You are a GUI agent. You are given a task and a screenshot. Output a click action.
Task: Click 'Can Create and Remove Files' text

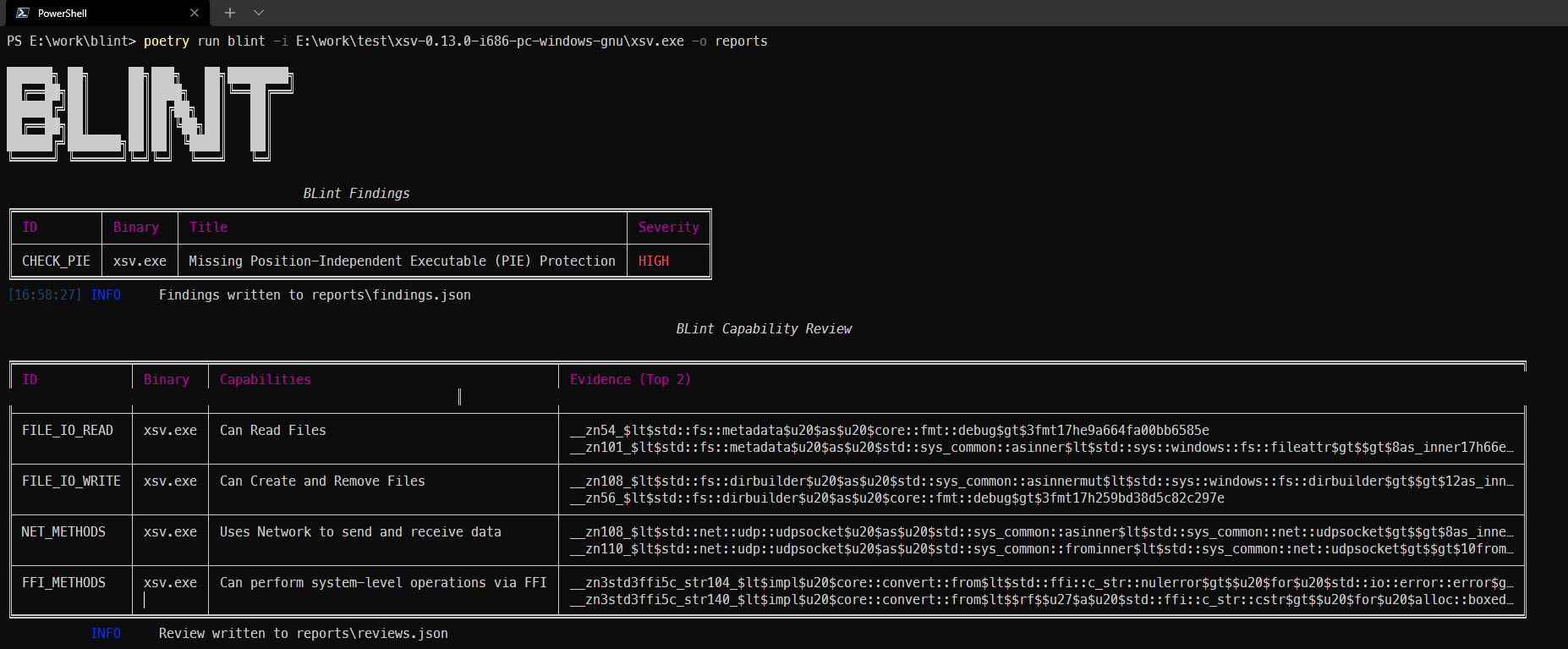tap(322, 481)
